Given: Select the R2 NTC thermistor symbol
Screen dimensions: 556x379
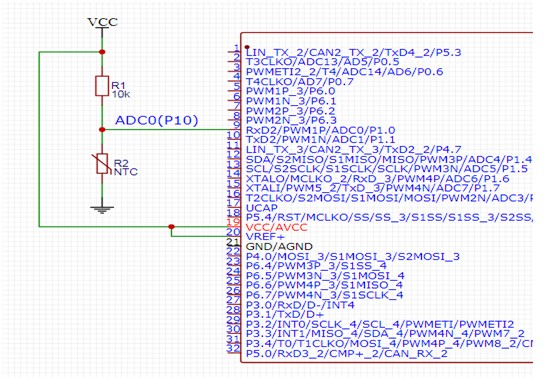Looking at the screenshot, I should 102,163.
